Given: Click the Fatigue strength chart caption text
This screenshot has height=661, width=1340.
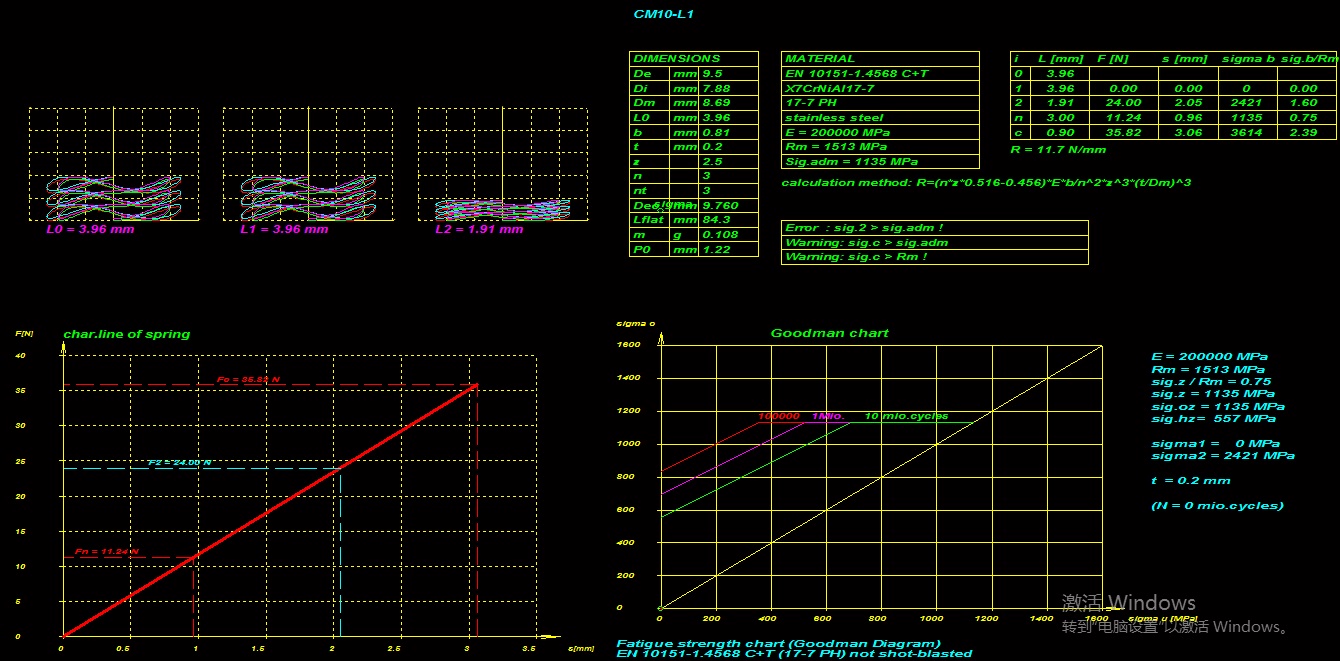Looking at the screenshot, I should 778,644.
